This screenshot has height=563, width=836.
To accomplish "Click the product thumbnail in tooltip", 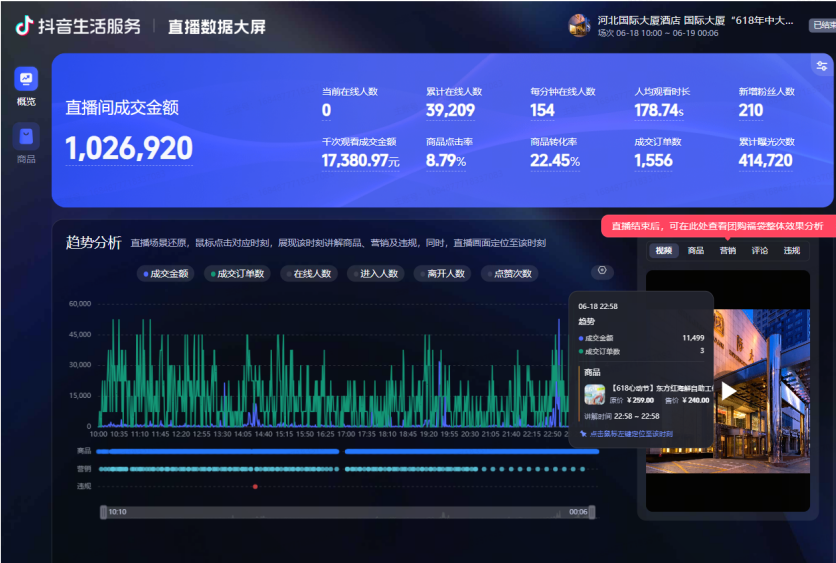I will (x=594, y=395).
